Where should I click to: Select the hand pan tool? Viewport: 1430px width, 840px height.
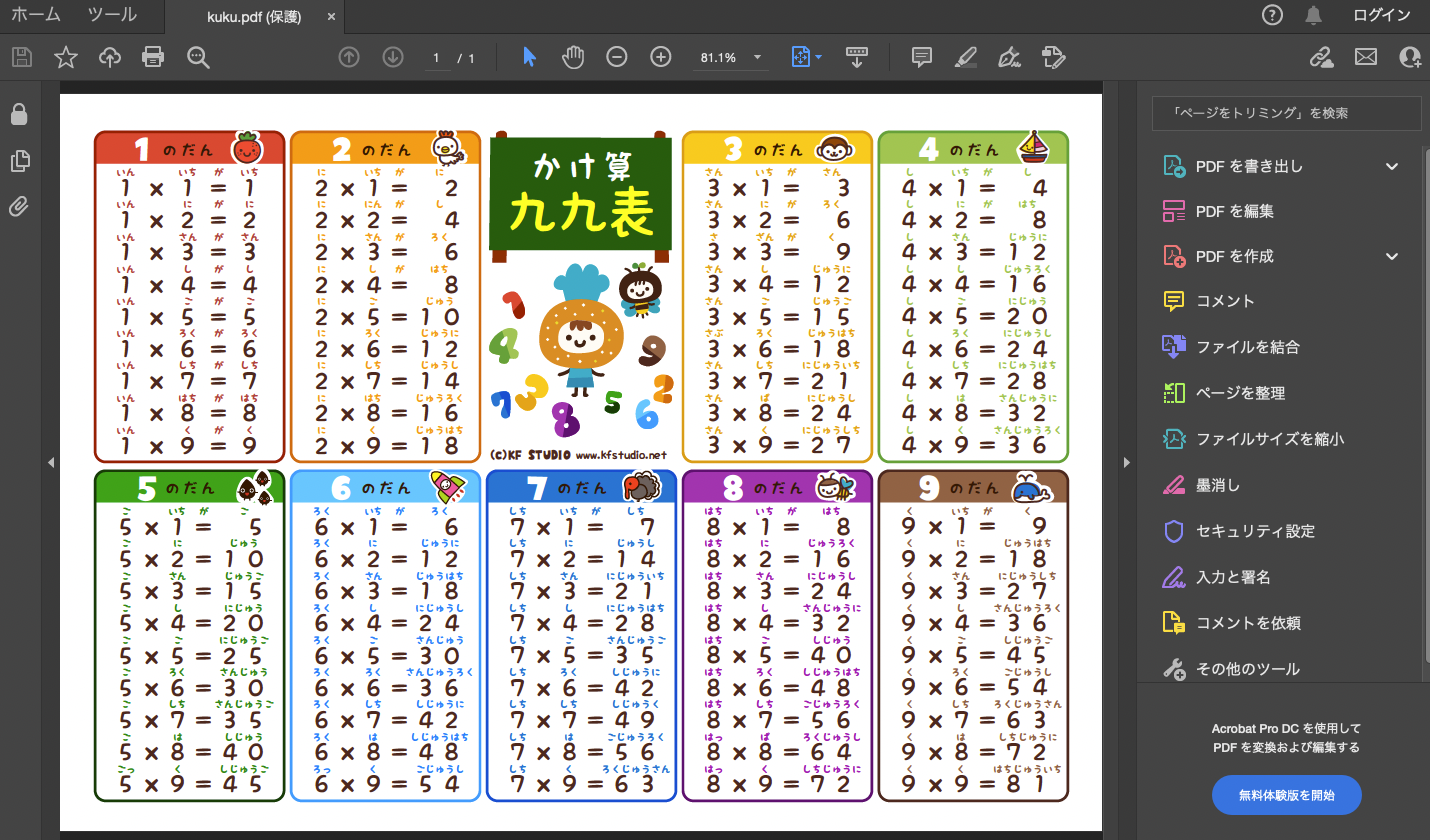pos(573,57)
